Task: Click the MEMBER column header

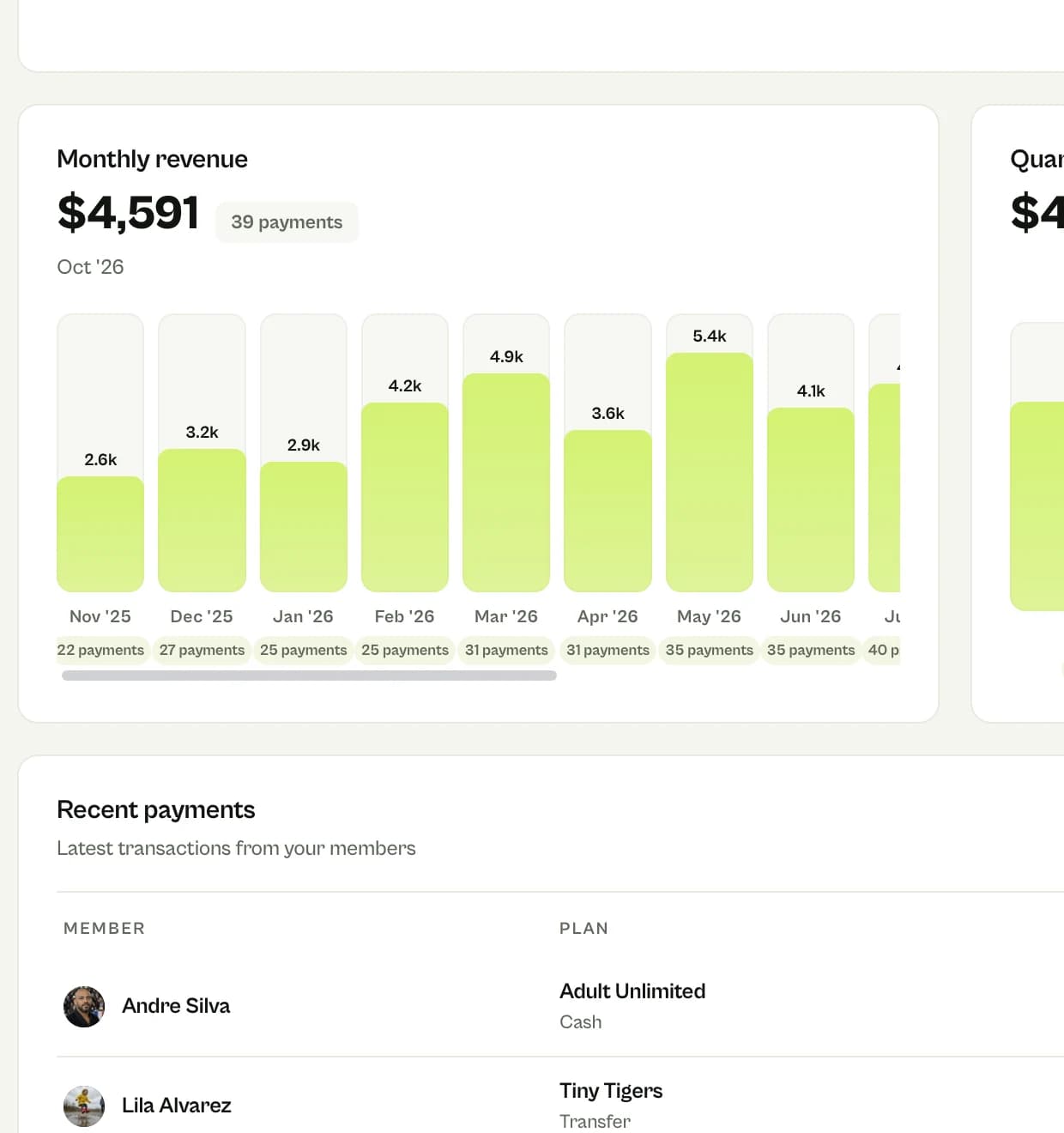Action: click(x=104, y=928)
